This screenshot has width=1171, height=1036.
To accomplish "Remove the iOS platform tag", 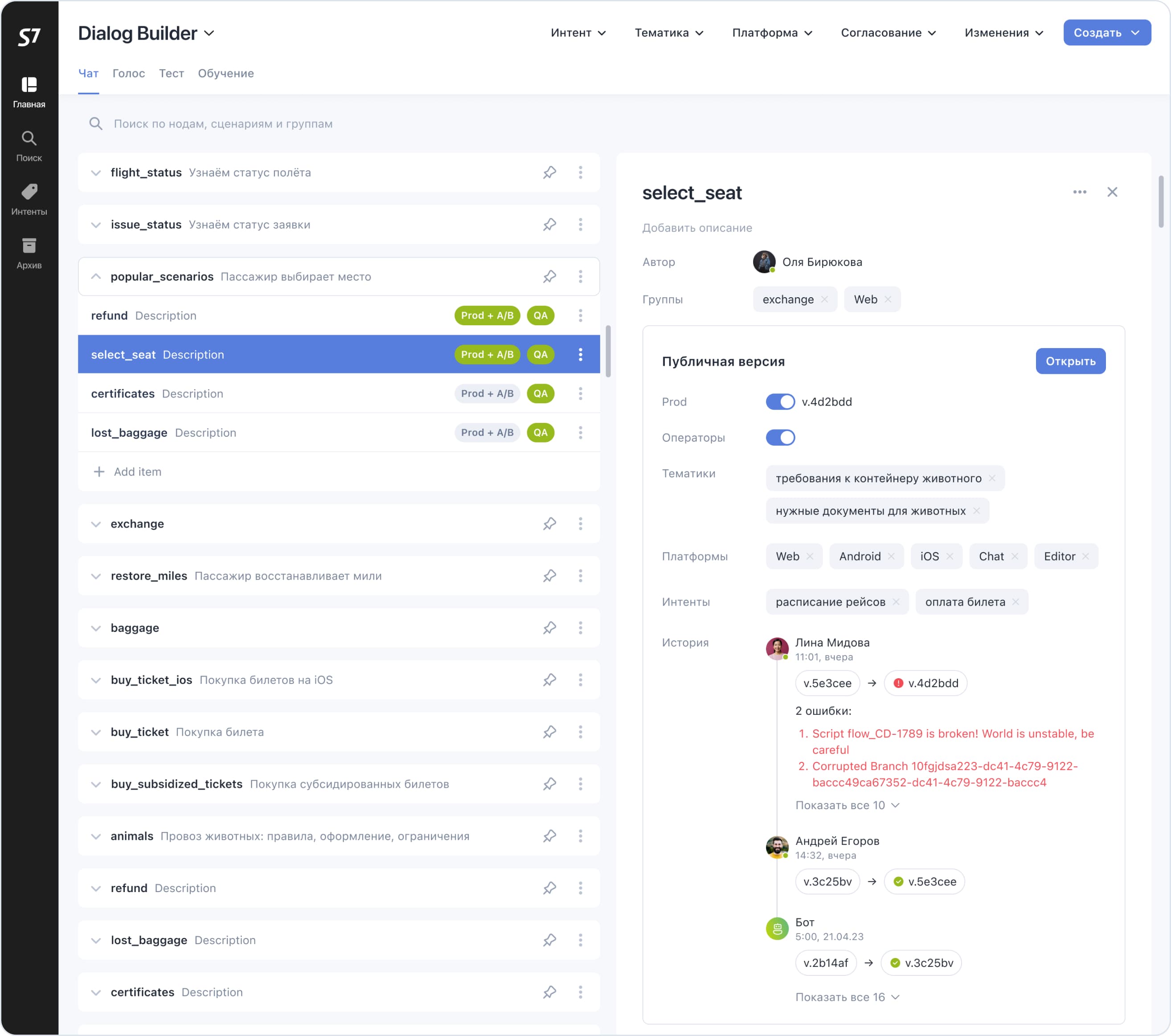I will (x=950, y=557).
